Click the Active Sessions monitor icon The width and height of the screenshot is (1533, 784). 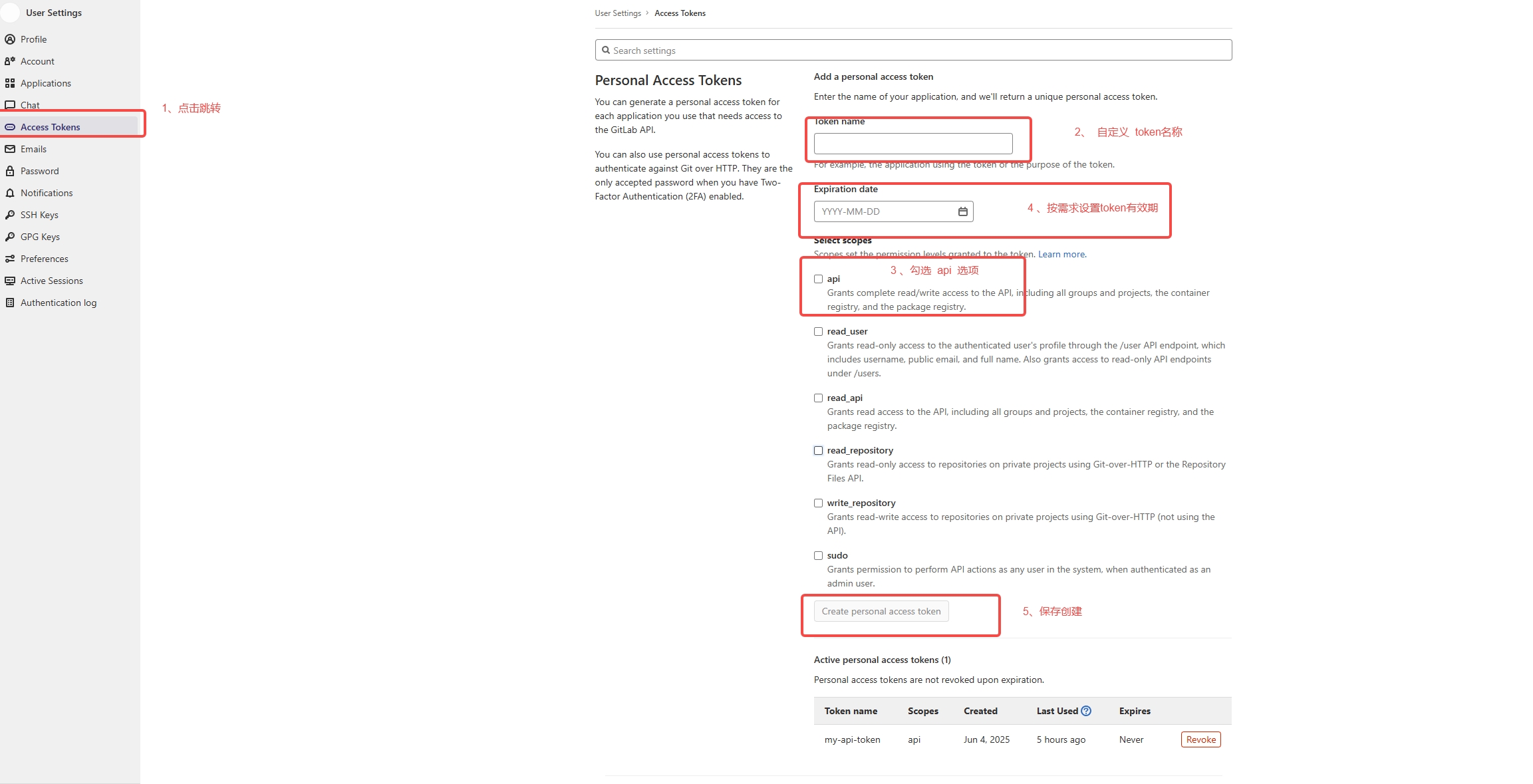10,281
